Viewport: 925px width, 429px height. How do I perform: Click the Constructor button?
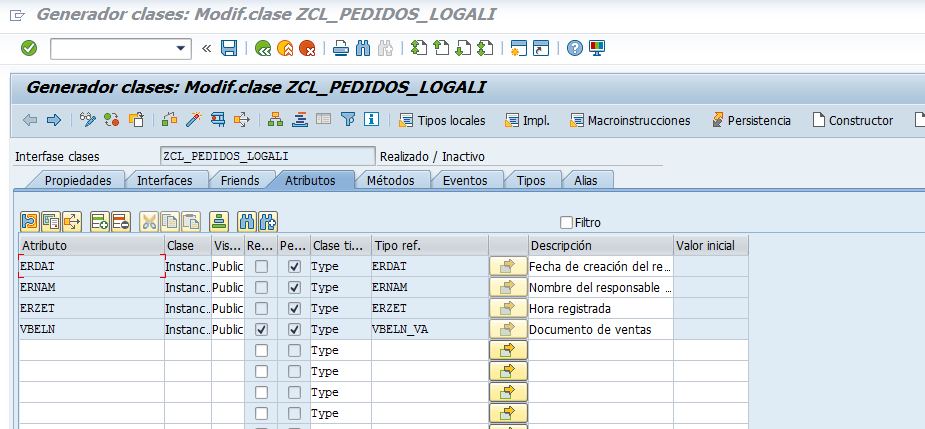(x=853, y=120)
